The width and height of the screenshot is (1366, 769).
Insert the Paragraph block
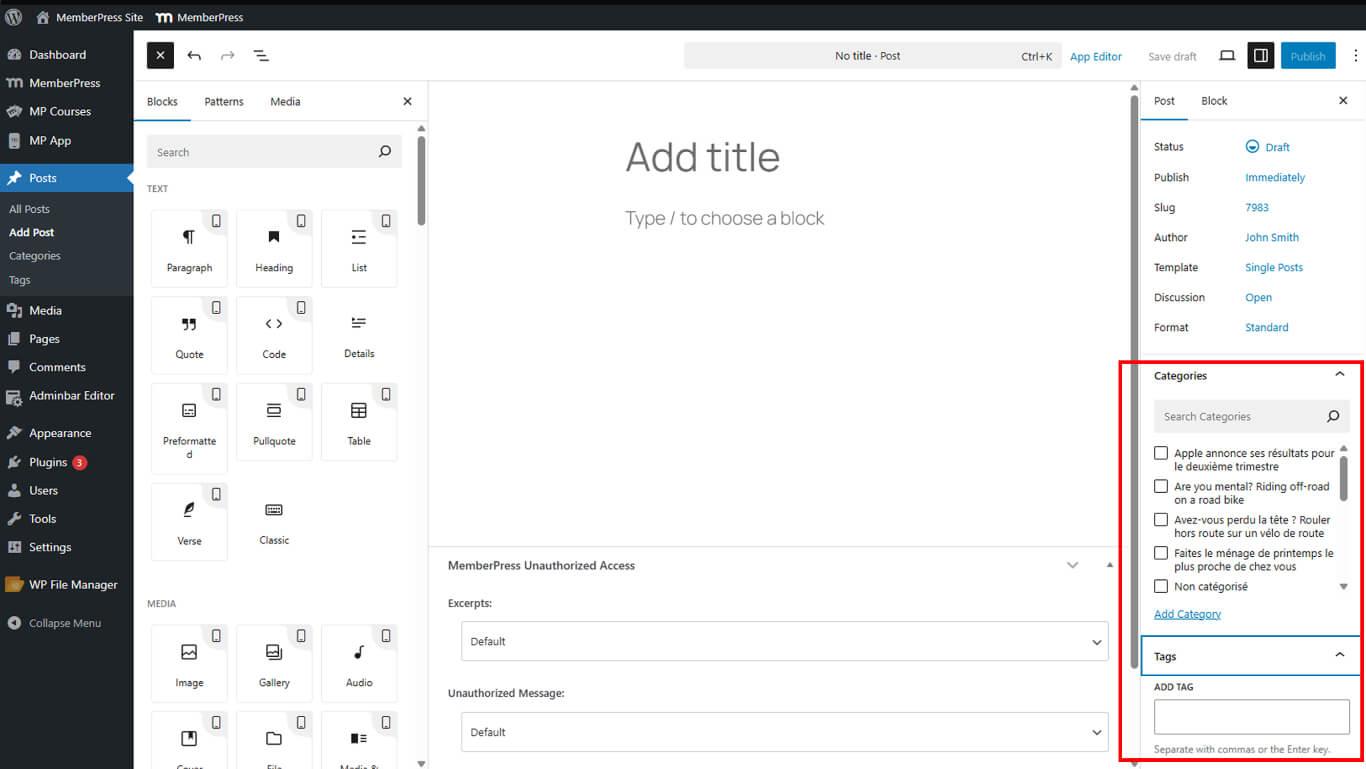189,248
